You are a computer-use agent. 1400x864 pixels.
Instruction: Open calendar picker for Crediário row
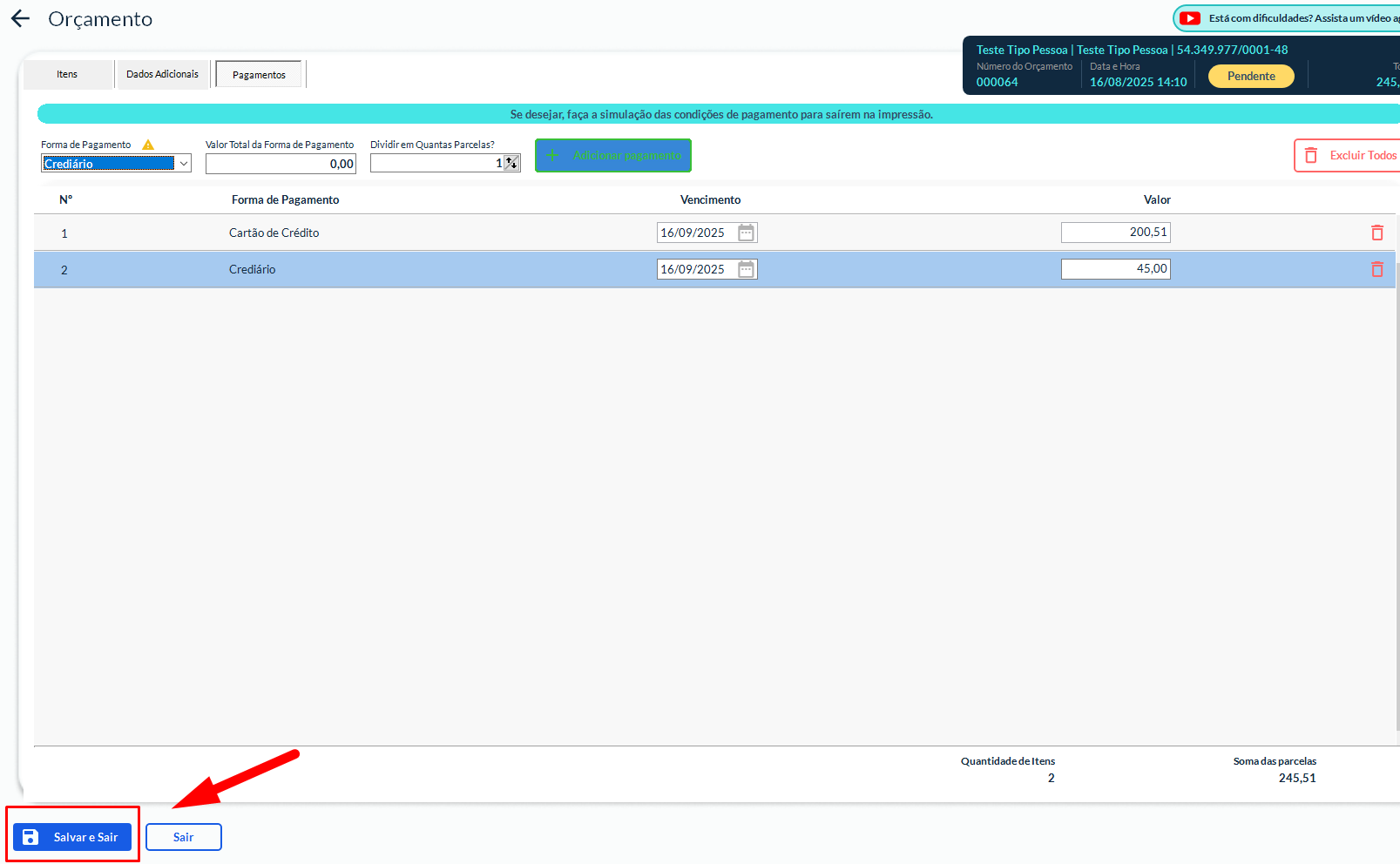[x=746, y=269]
